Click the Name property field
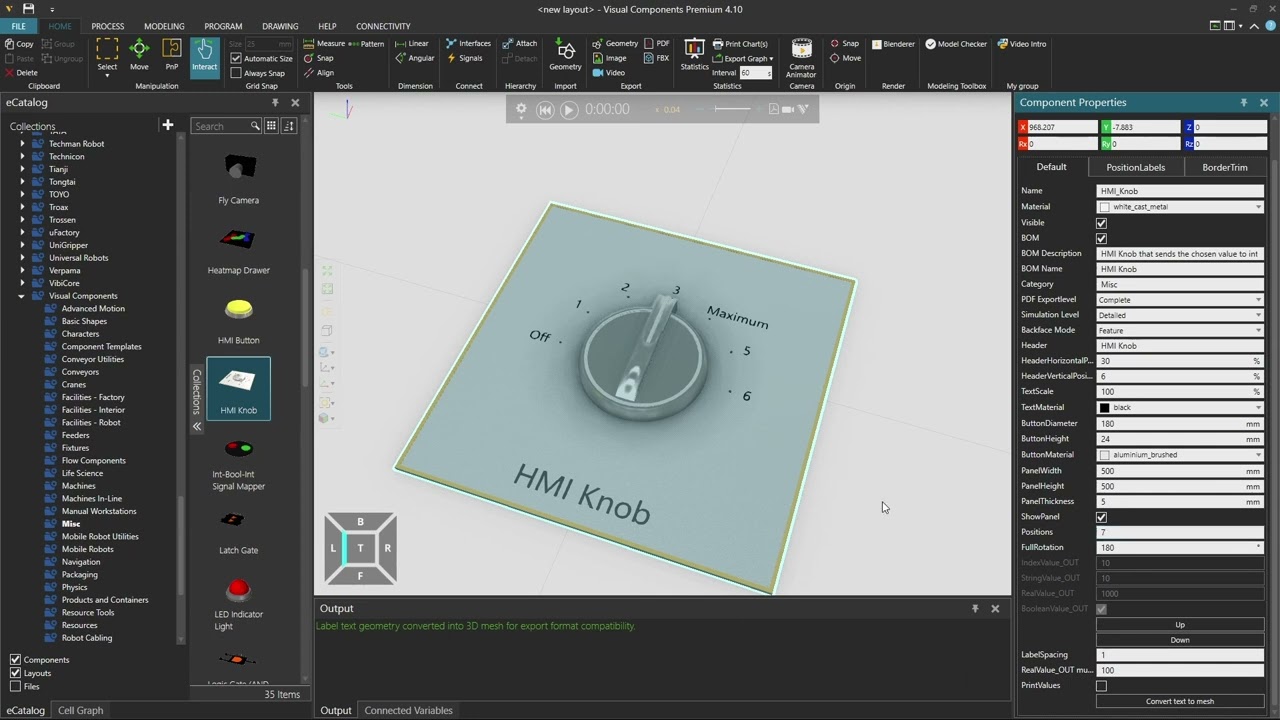Viewport: 1280px width, 720px height. tap(1180, 191)
